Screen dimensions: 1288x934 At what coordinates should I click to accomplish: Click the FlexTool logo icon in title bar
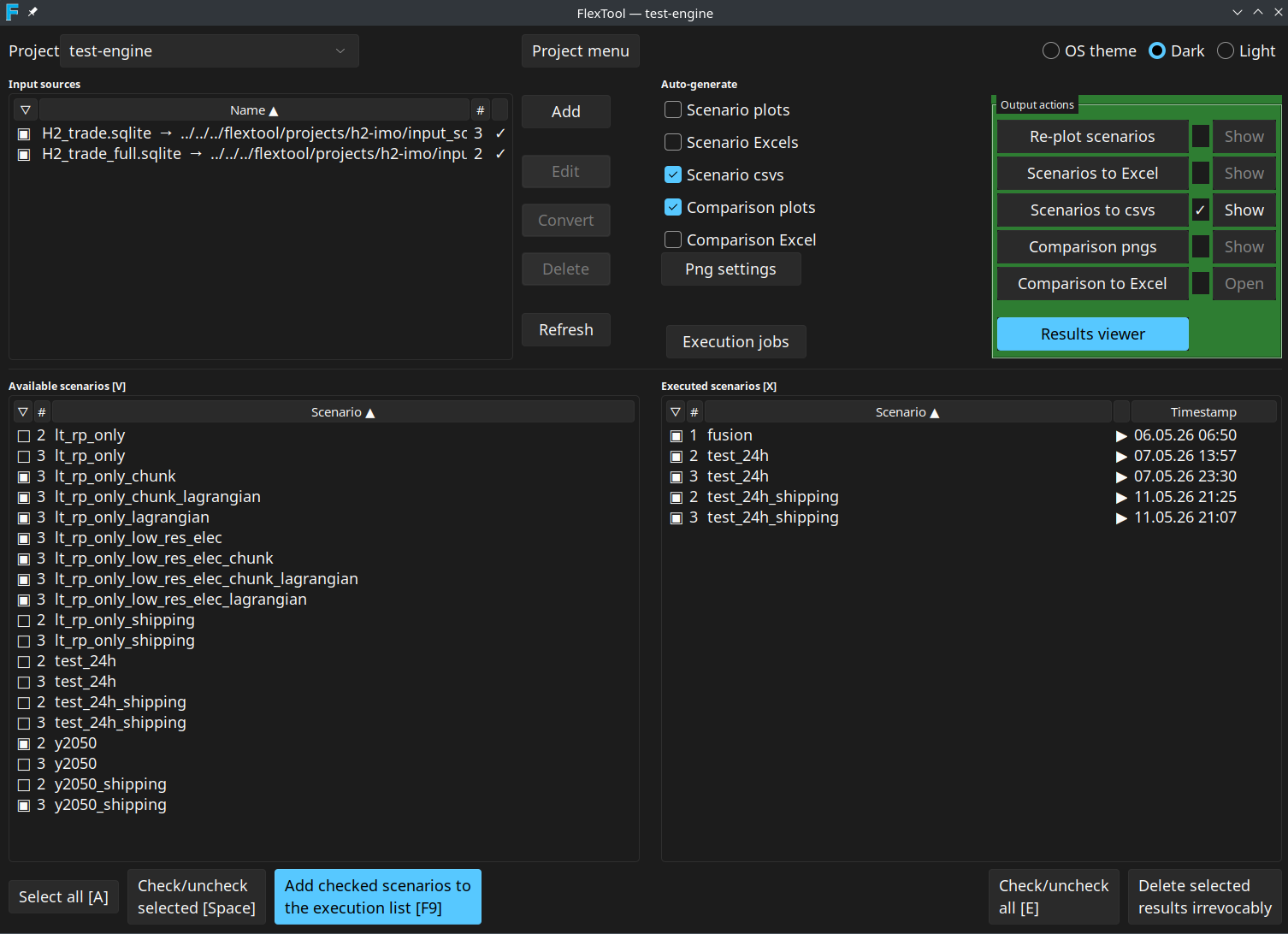click(x=12, y=12)
